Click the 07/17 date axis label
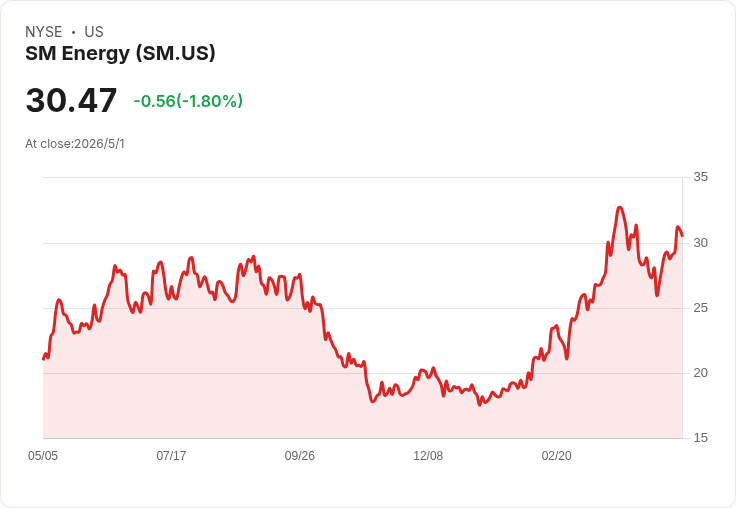Viewport: 736px width, 508px height. (171, 456)
